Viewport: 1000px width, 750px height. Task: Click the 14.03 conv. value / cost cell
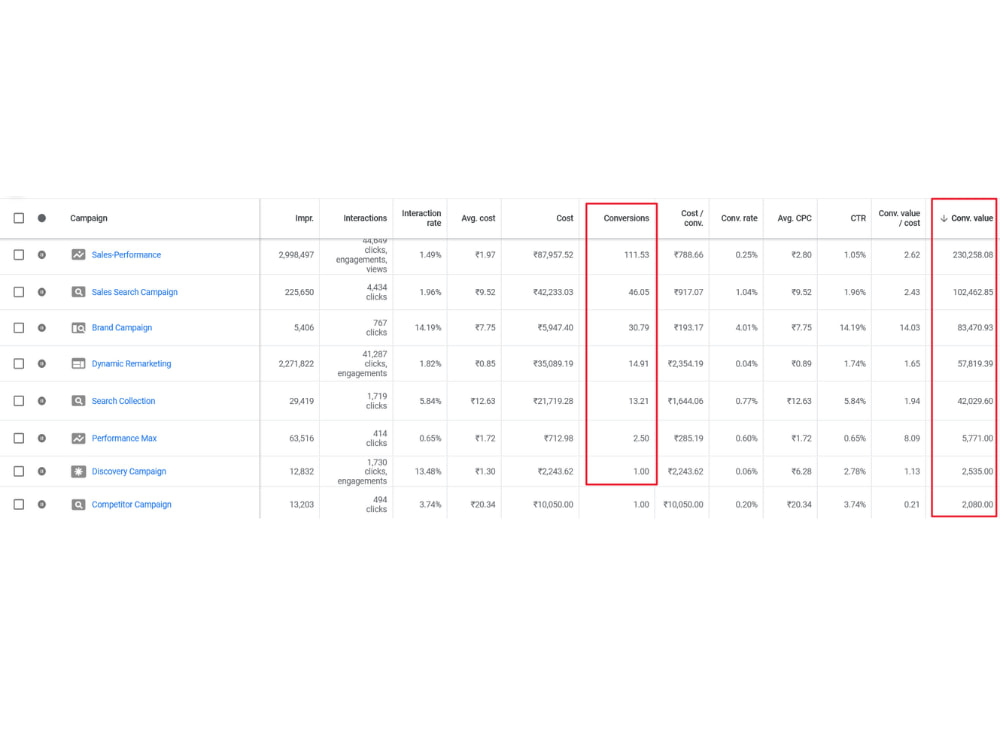[909, 328]
